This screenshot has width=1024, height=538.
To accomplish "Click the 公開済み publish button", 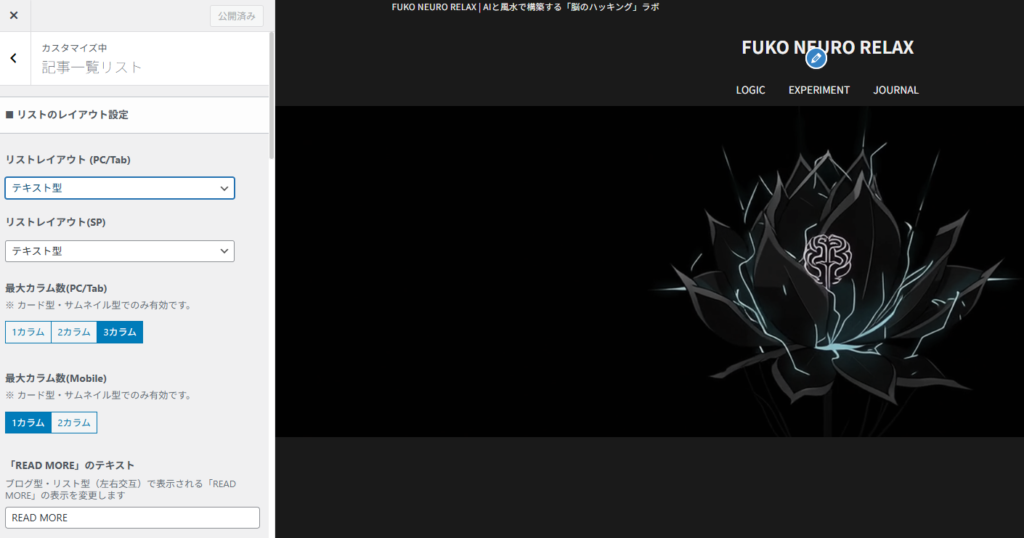I will [x=237, y=16].
